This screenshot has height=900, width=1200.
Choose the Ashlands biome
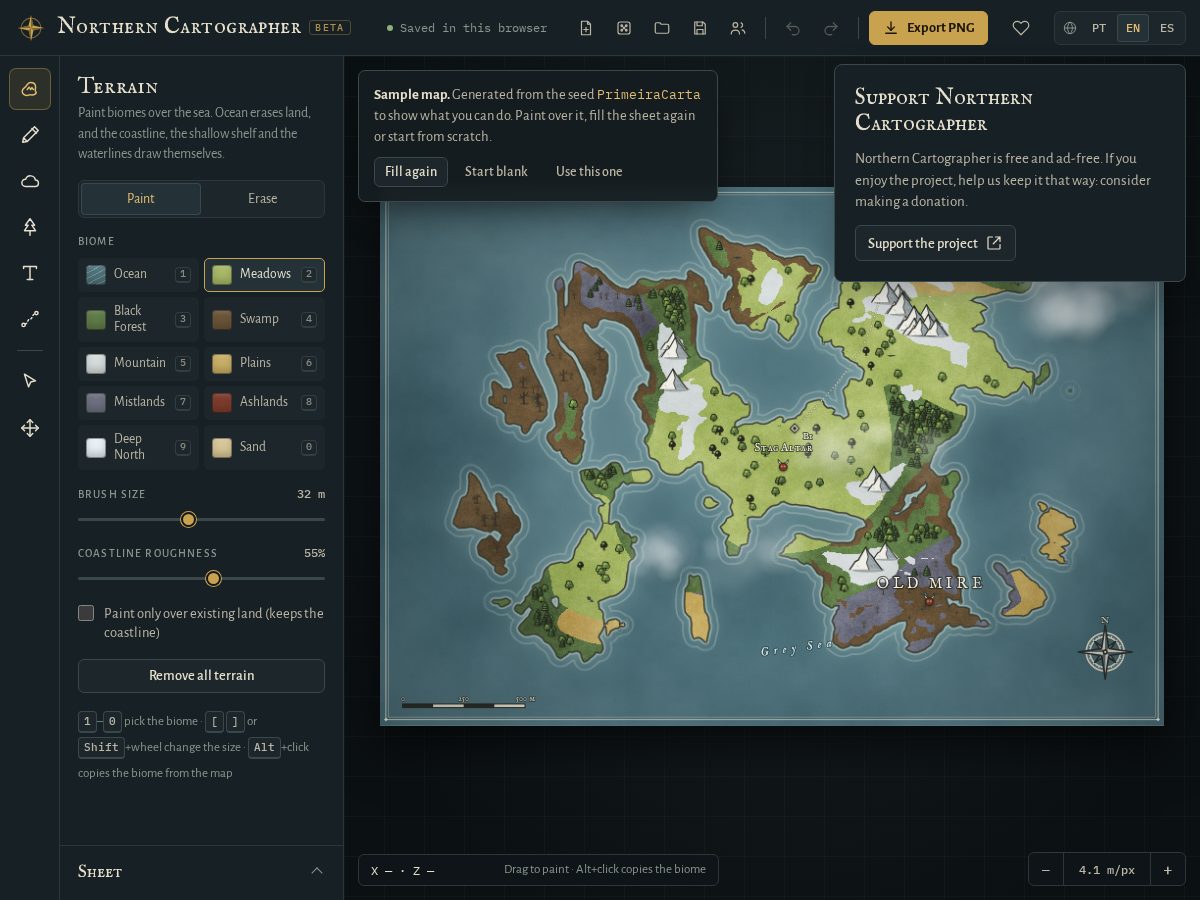point(264,402)
